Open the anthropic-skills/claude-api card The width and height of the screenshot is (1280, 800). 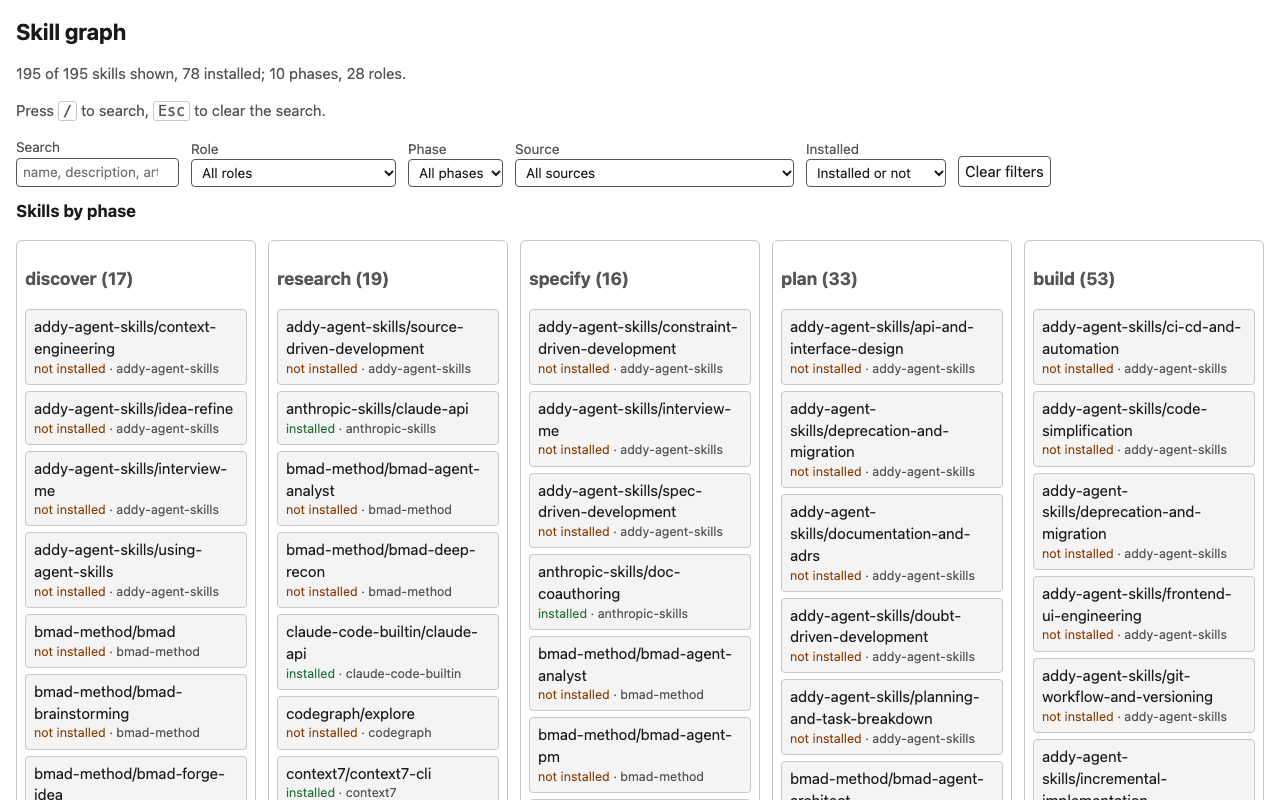(388, 418)
